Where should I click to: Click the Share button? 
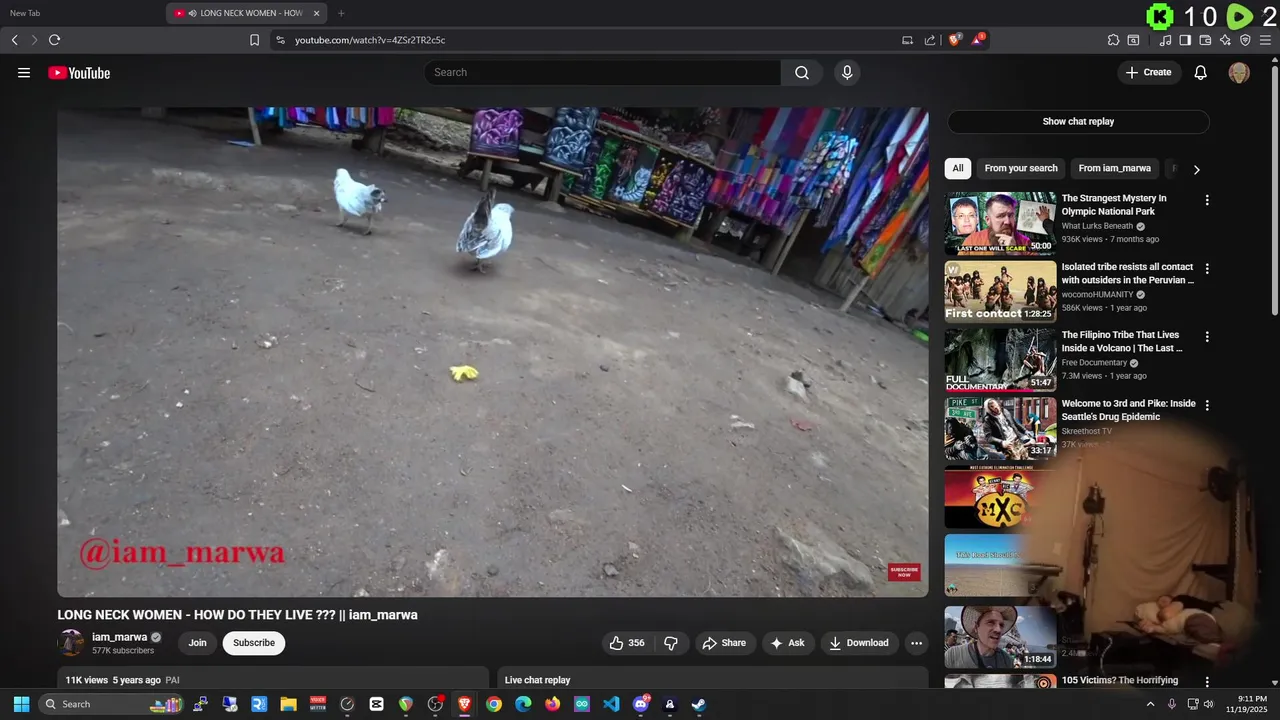(724, 643)
